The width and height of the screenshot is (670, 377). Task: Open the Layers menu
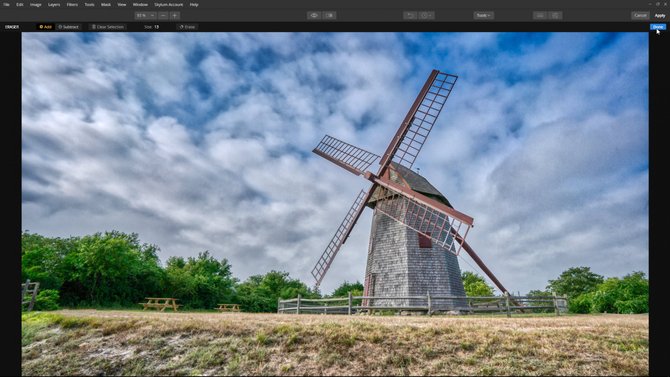click(x=54, y=4)
